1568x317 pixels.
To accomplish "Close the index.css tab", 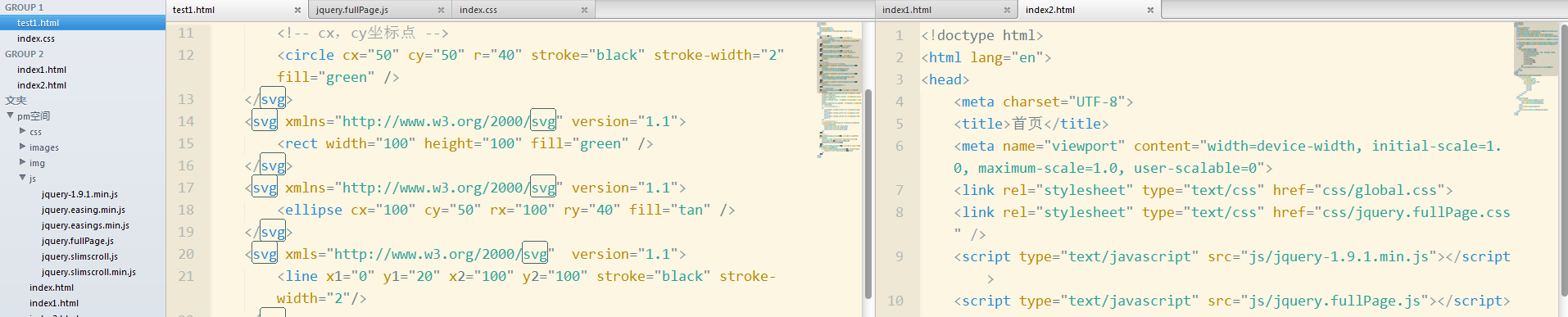I will tap(584, 10).
